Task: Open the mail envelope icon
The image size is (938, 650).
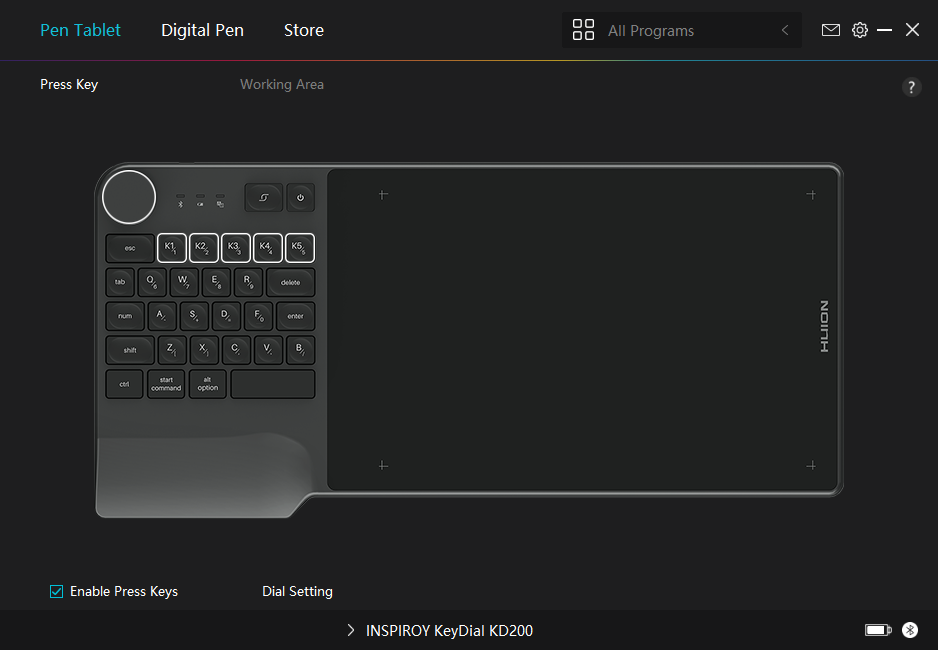Action: point(830,30)
